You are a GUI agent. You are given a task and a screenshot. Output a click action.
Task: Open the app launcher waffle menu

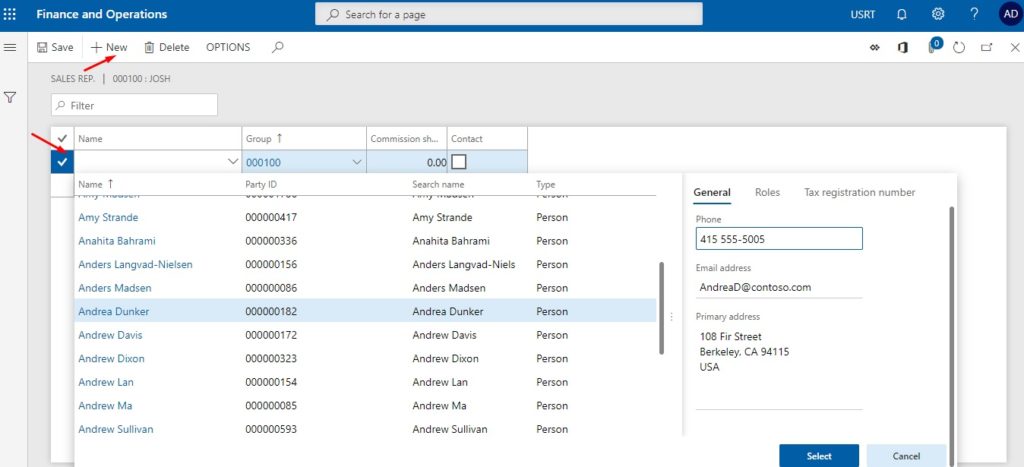point(10,14)
